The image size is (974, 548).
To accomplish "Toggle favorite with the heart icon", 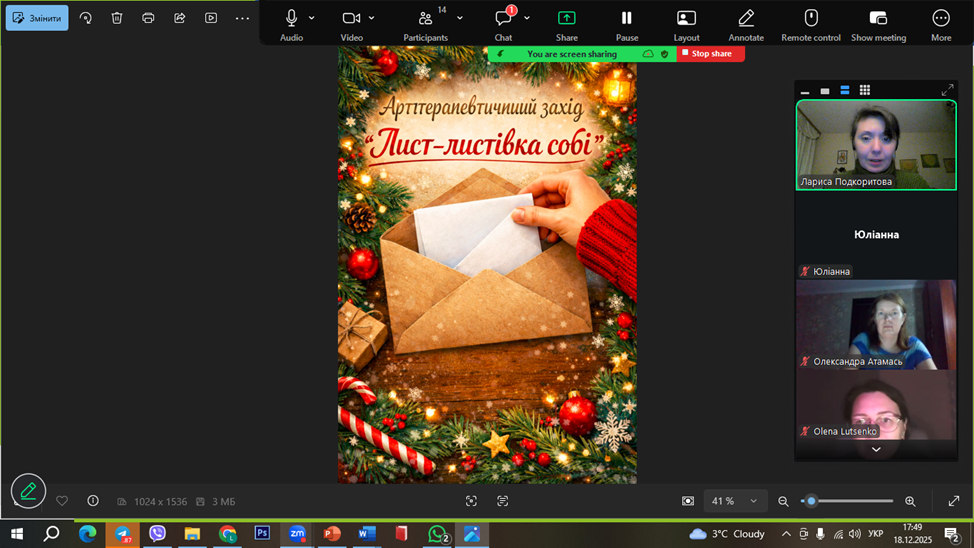I will tap(62, 501).
